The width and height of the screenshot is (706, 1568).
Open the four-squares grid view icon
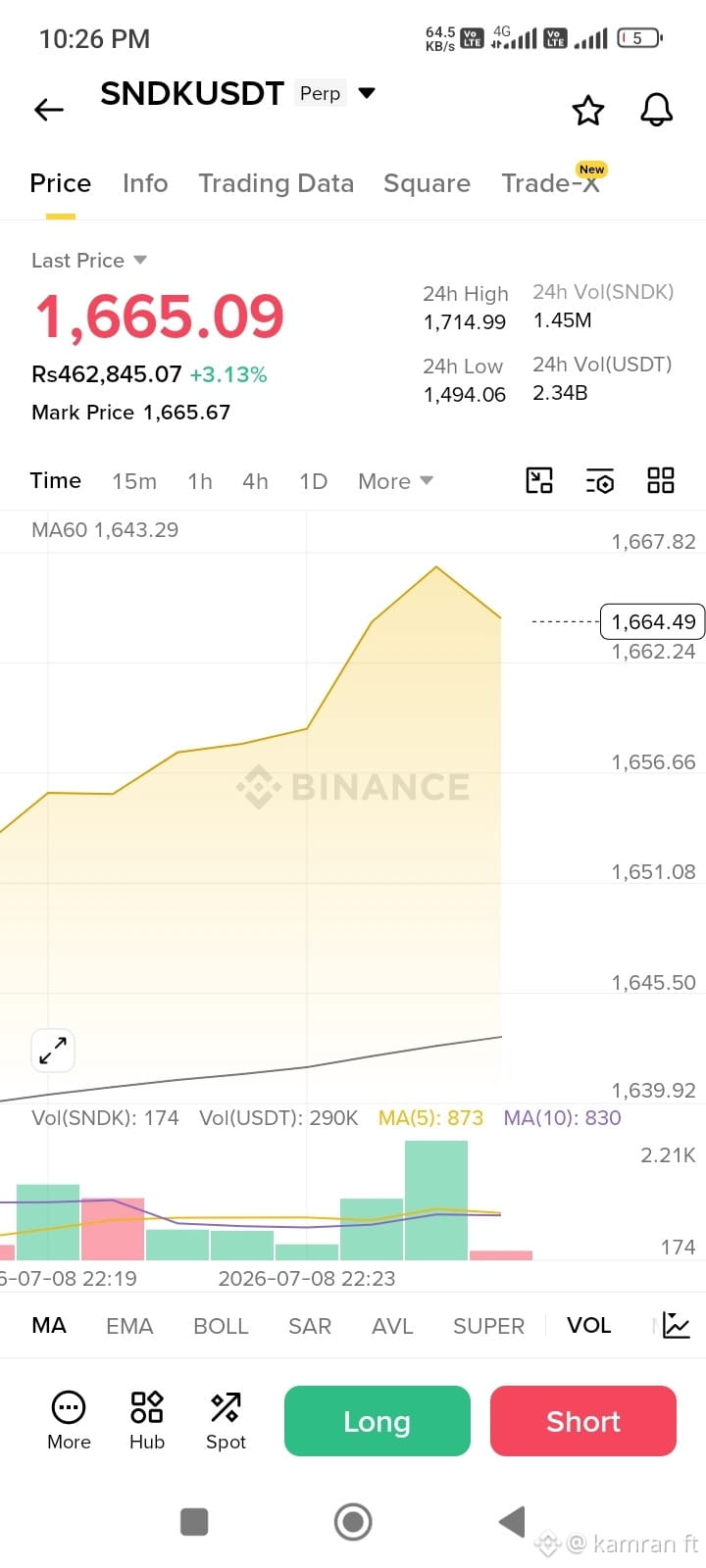point(661,480)
